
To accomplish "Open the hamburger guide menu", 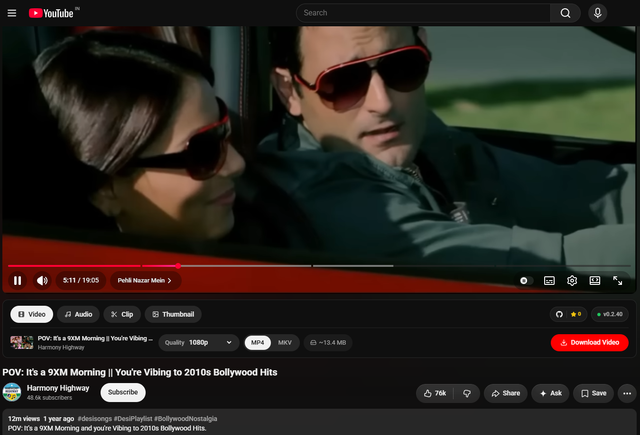I will click(x=12, y=13).
